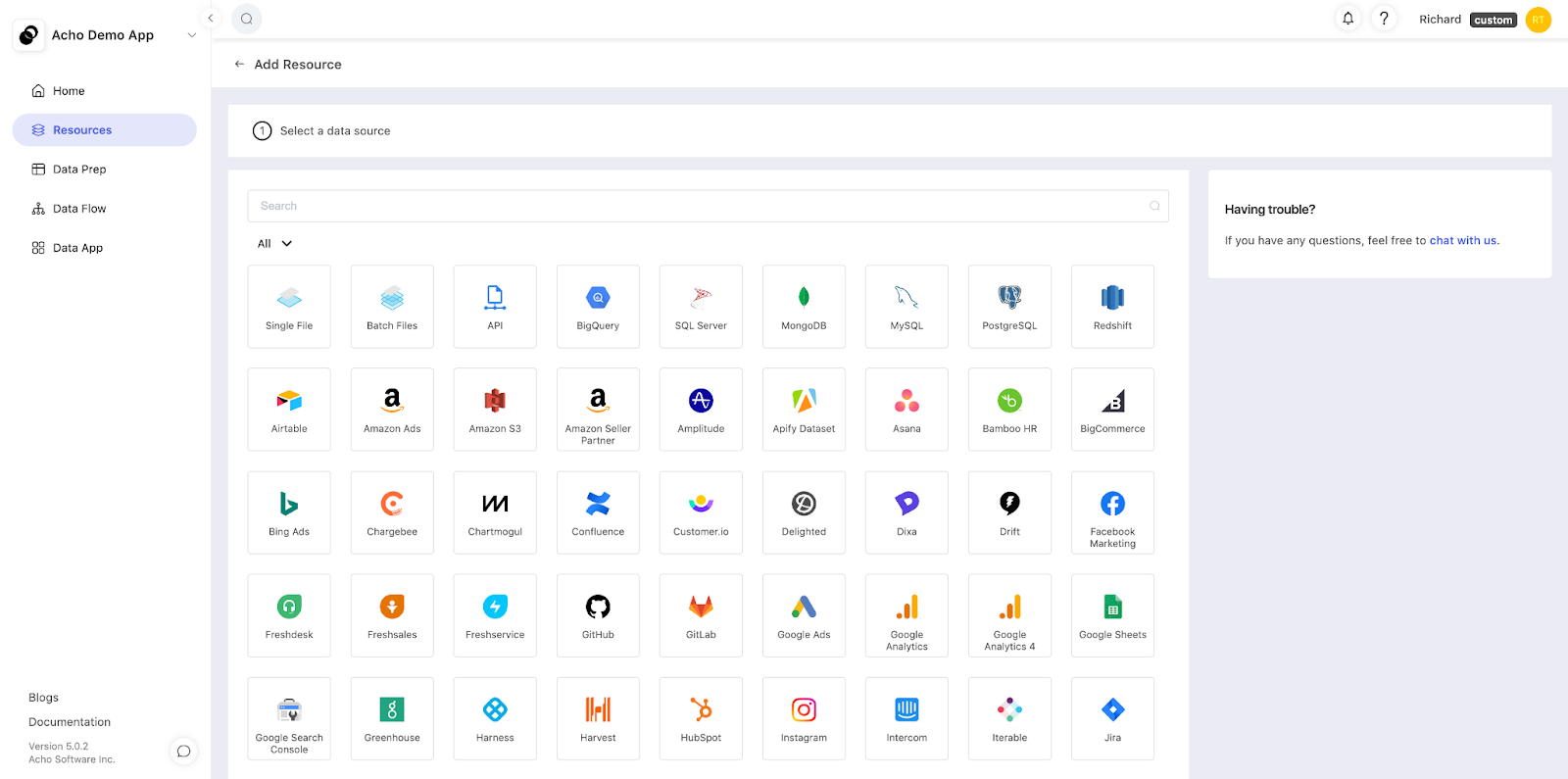Choose SQL Server as data source
This screenshot has width=1568, height=779.
[x=701, y=307]
